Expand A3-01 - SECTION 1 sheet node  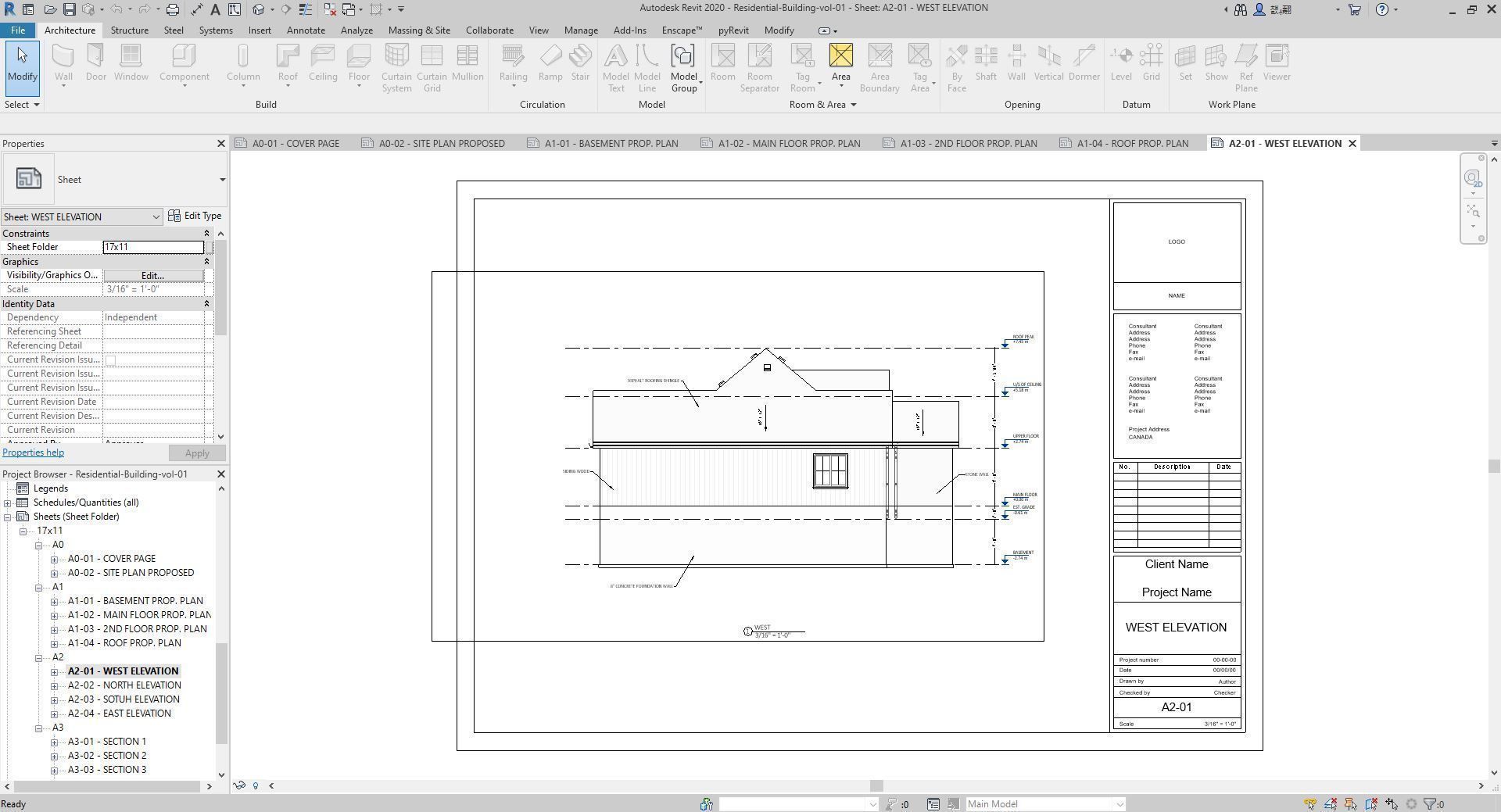point(54,742)
